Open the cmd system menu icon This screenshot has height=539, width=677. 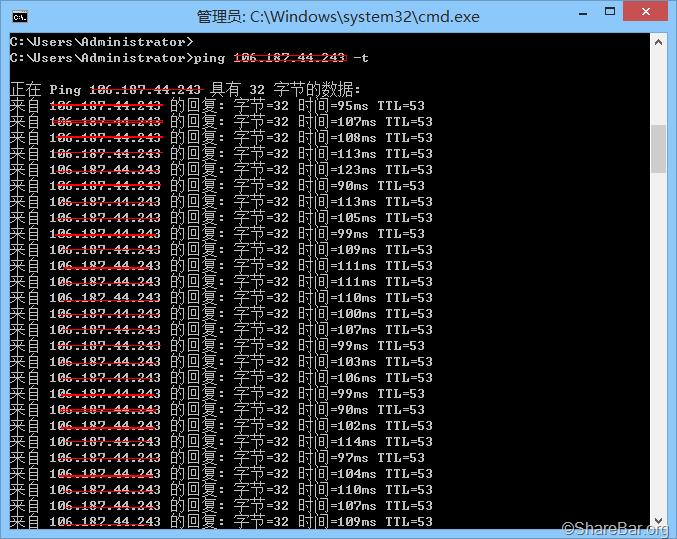click(x=18, y=16)
